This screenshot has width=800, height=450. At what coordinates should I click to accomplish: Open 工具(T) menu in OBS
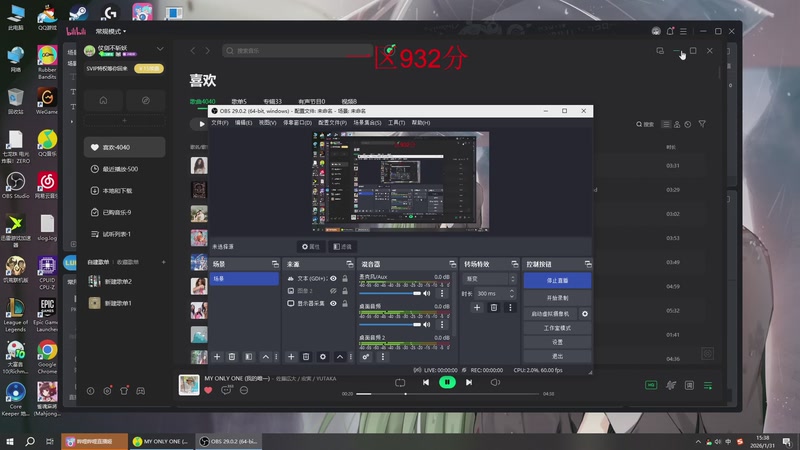coord(396,123)
